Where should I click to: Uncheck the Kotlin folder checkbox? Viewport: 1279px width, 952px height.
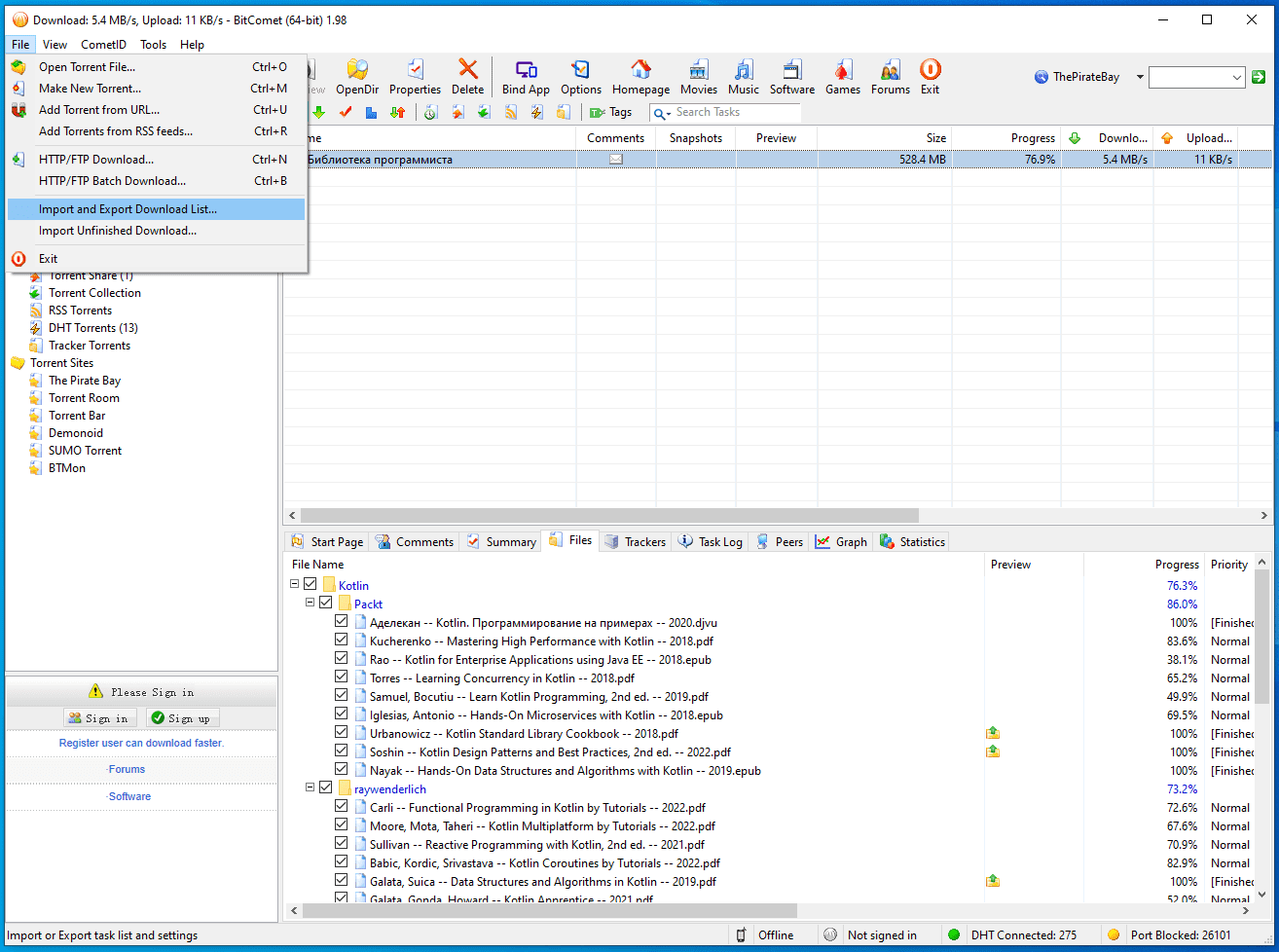click(311, 584)
